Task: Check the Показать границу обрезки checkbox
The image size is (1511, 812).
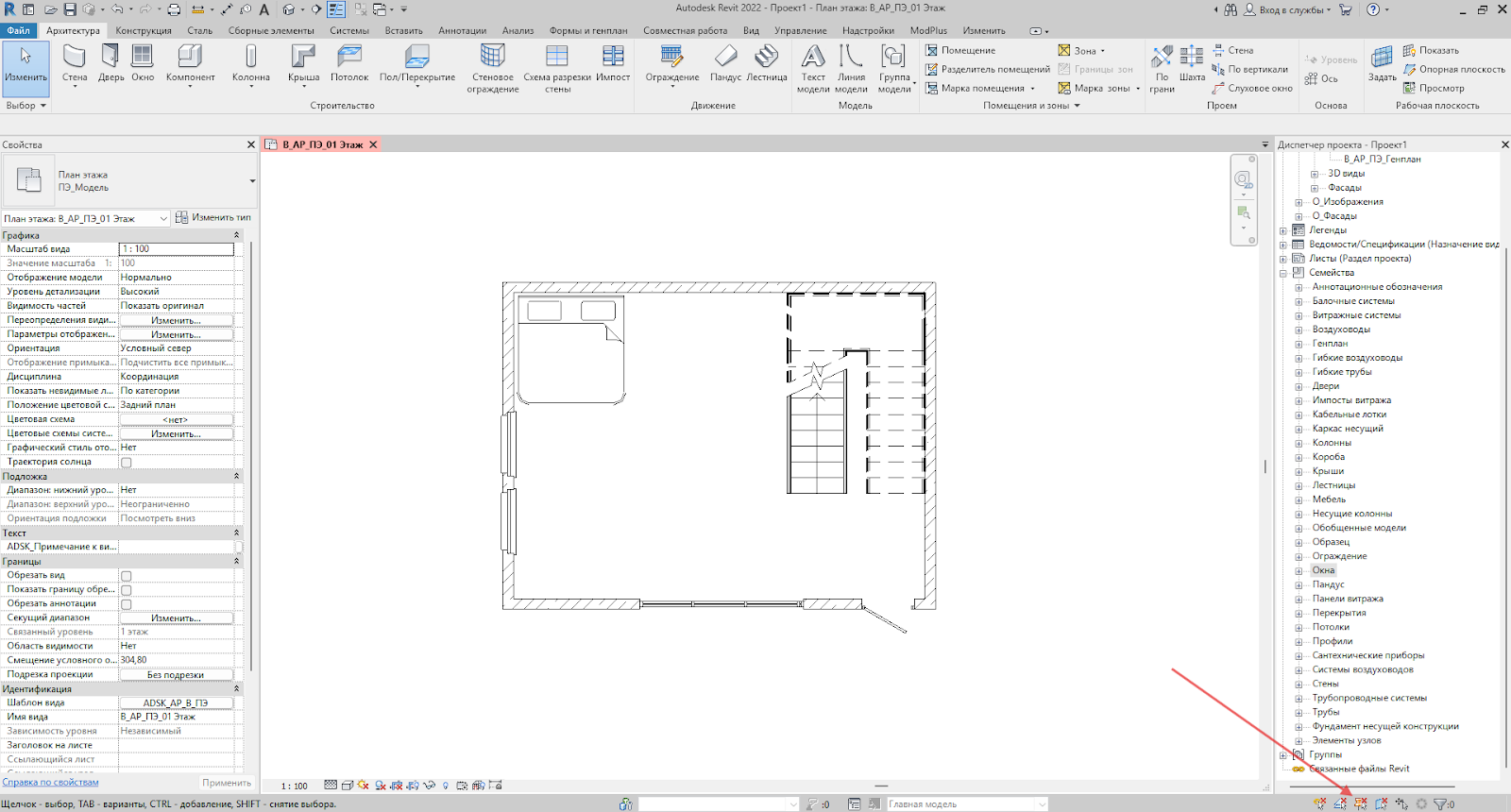Action: coord(127,590)
